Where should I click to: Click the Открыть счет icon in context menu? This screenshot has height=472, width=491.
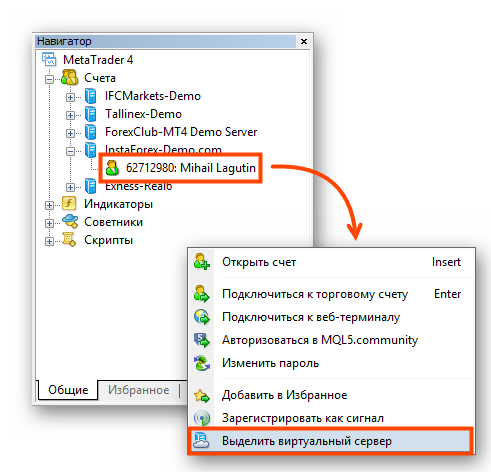(x=202, y=262)
